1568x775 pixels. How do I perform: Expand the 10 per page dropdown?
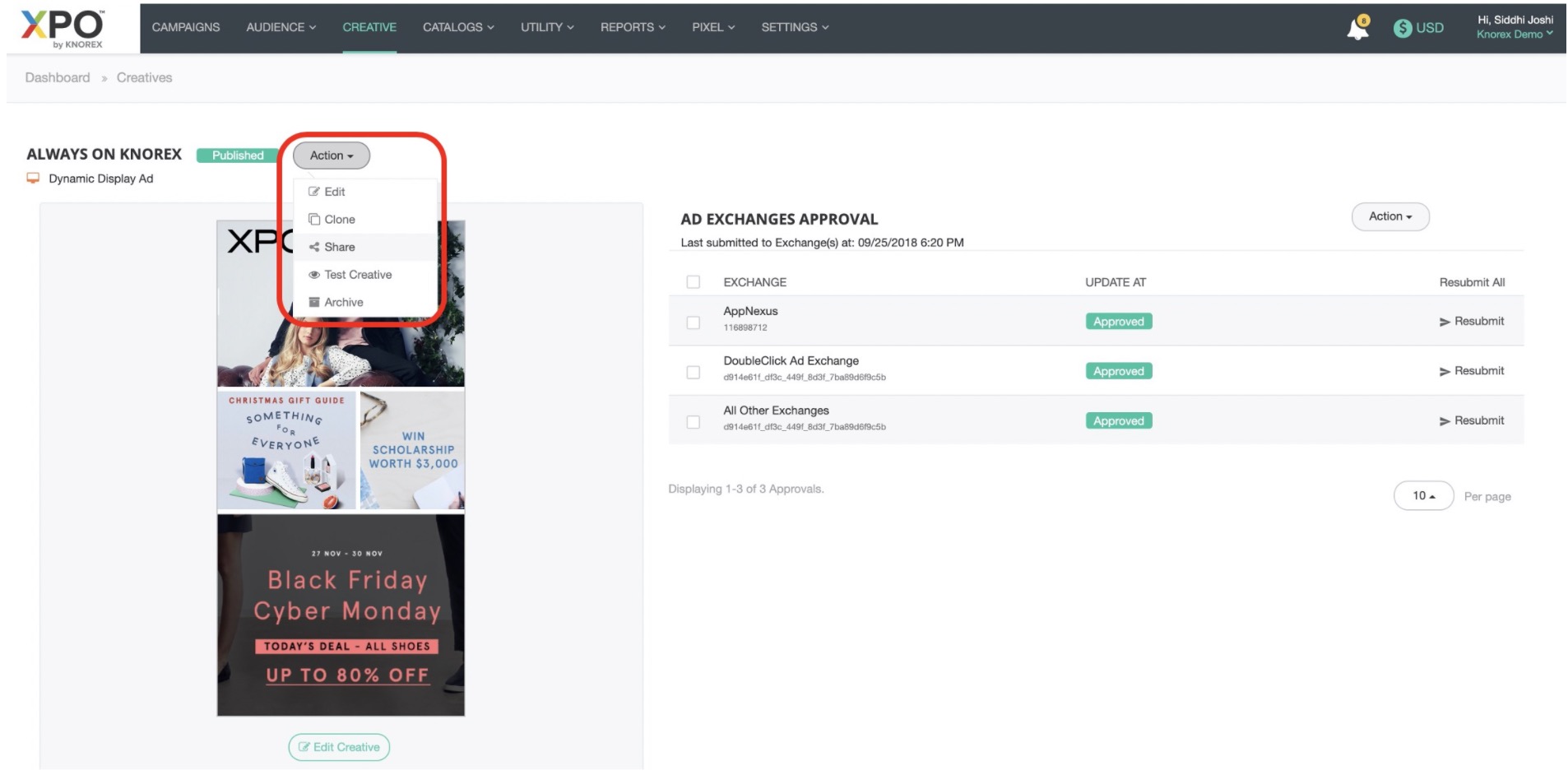pos(1422,496)
